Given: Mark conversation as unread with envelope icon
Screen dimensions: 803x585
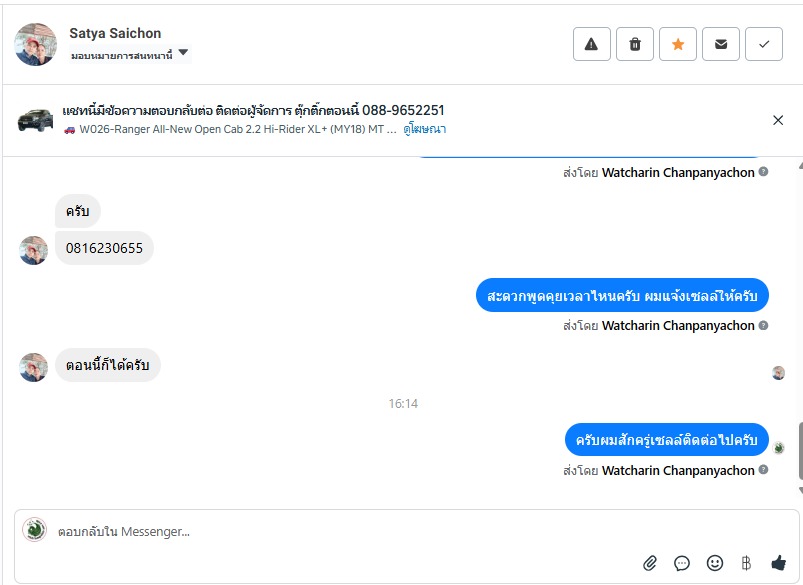Looking at the screenshot, I should (721, 44).
